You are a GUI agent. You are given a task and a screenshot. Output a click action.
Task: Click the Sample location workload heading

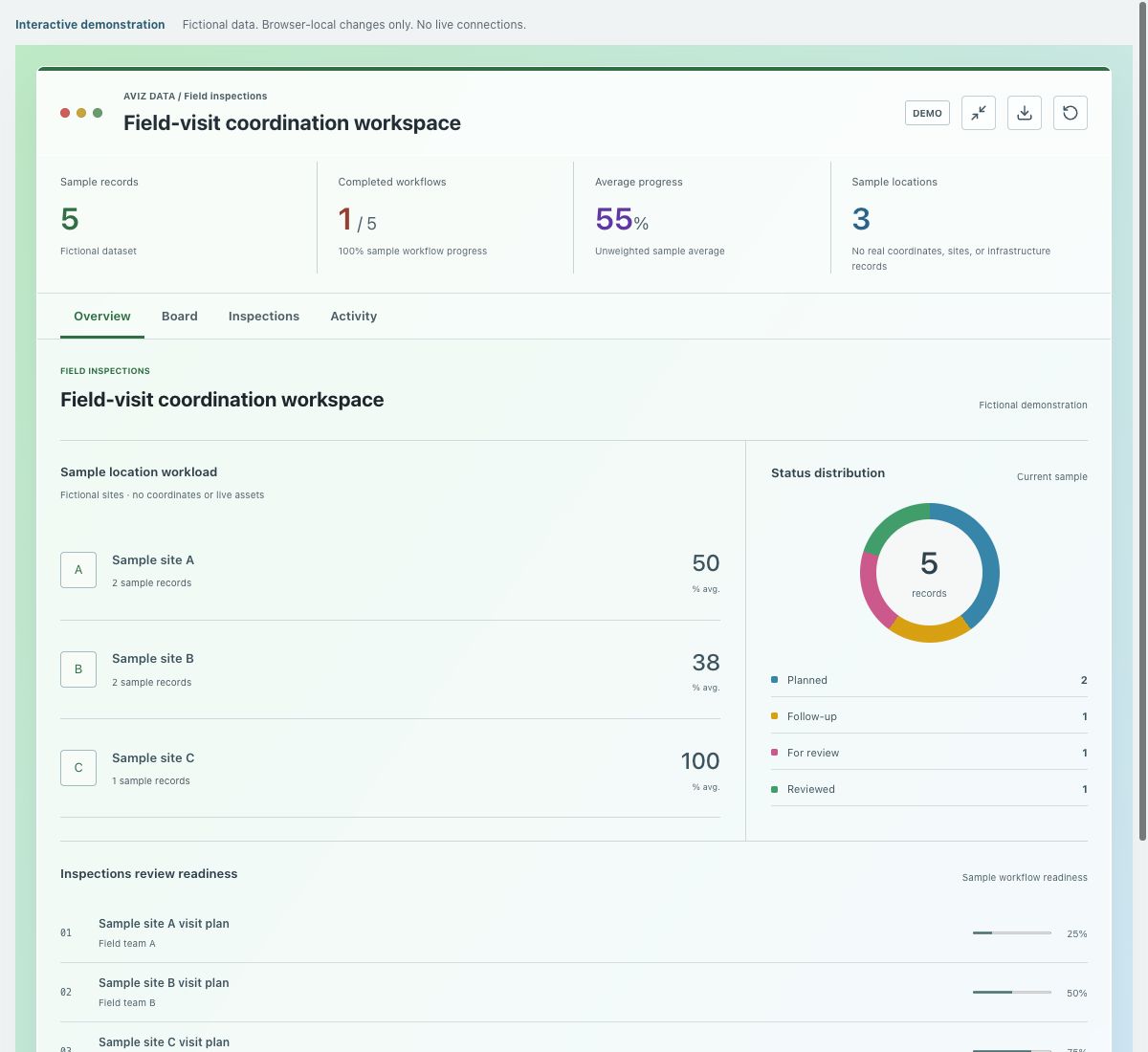coord(139,472)
